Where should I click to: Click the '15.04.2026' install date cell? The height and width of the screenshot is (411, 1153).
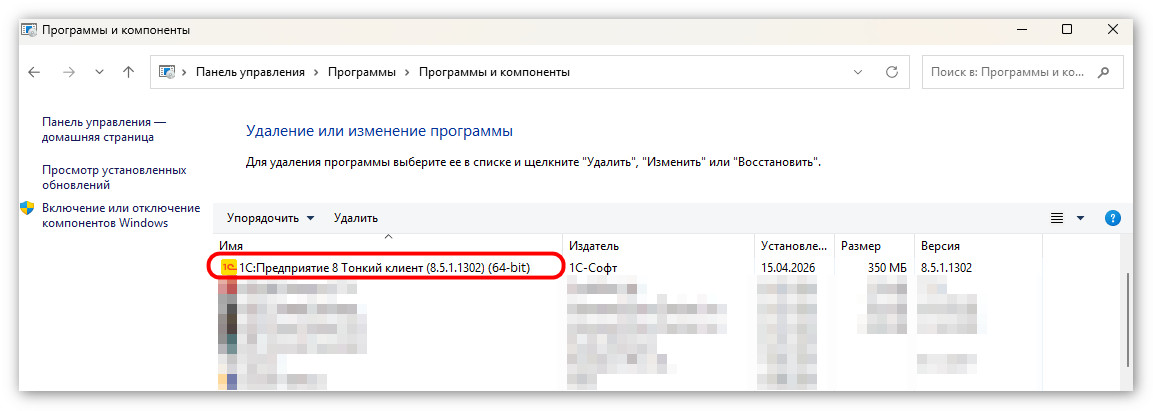coord(789,268)
